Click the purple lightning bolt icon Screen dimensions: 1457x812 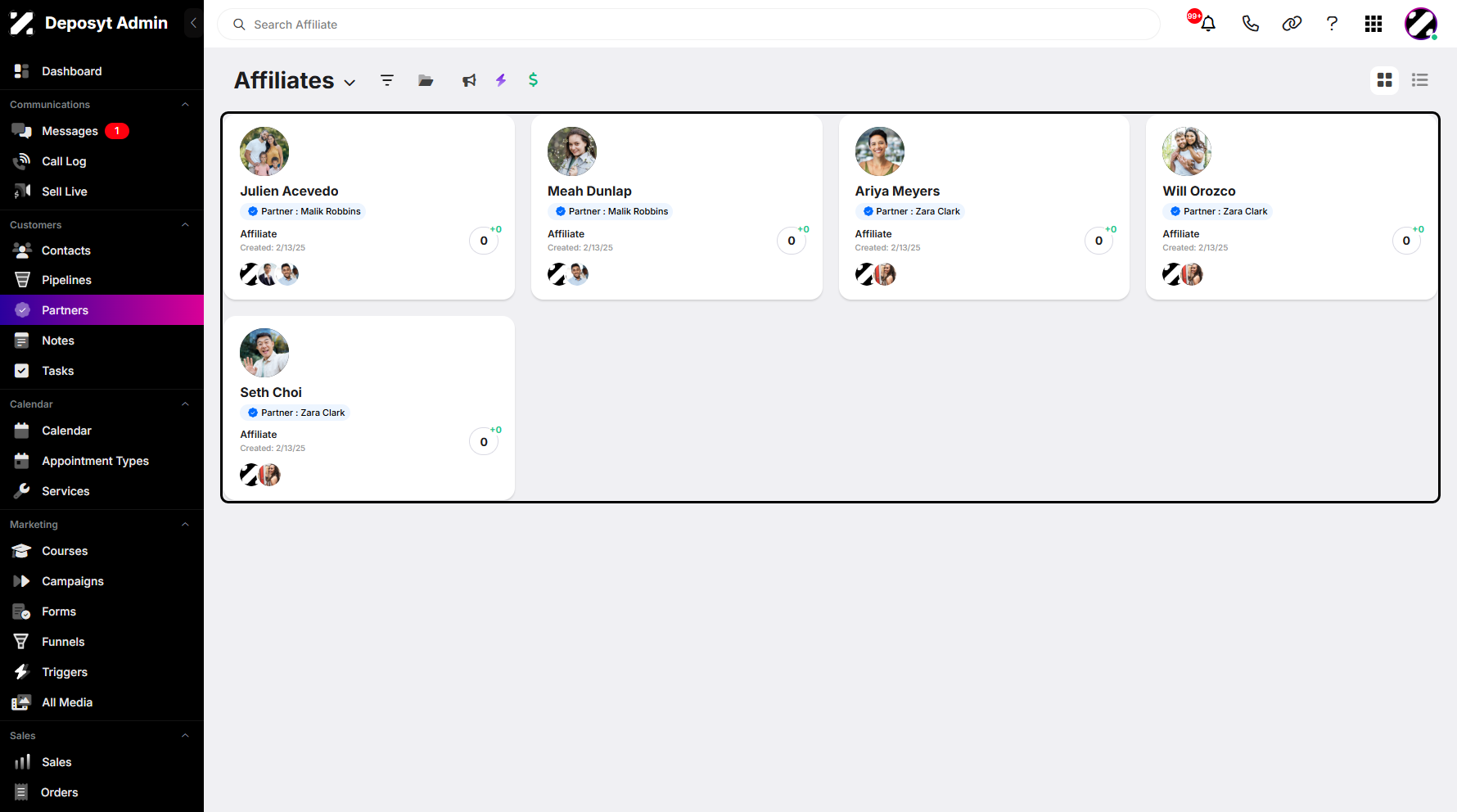501,80
